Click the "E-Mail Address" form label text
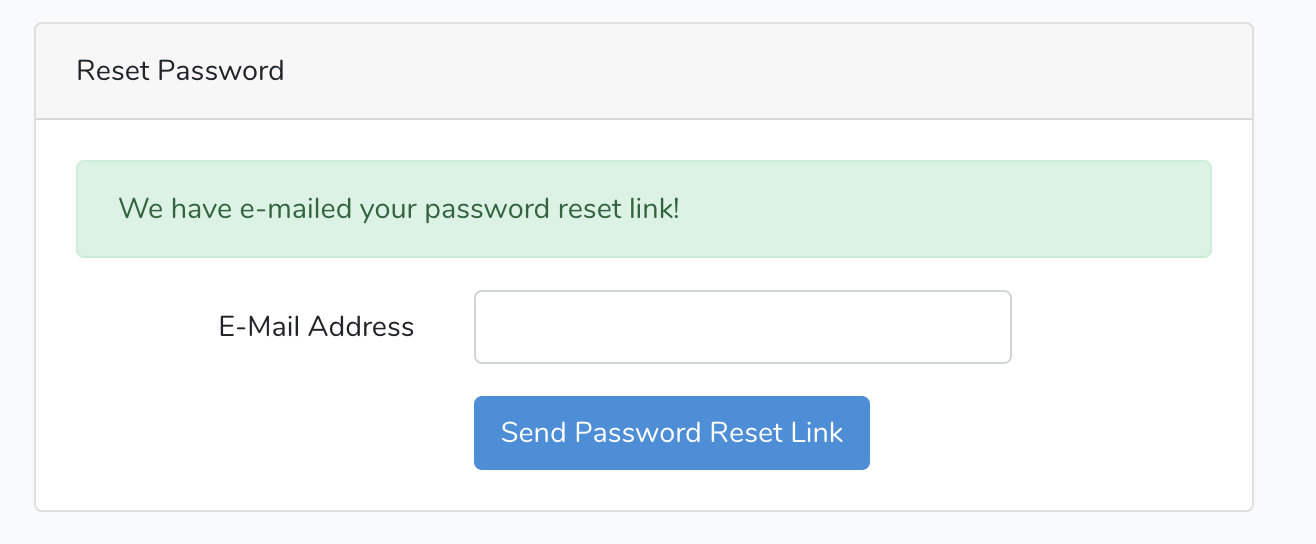Image resolution: width=1316 pixels, height=544 pixels. tap(316, 327)
